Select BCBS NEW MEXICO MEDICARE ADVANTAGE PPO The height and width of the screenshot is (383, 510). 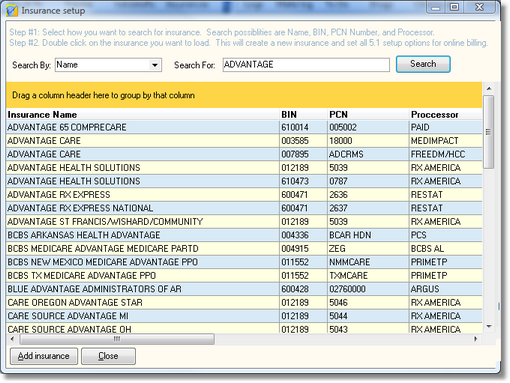(244, 262)
